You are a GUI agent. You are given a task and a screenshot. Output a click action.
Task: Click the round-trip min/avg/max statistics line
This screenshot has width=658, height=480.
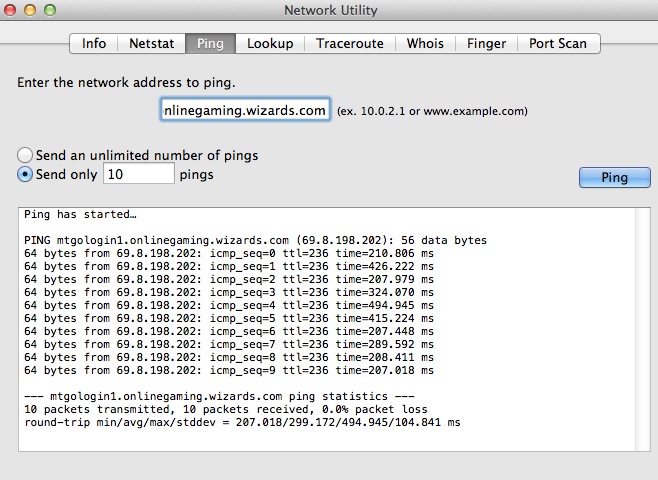tap(242, 423)
